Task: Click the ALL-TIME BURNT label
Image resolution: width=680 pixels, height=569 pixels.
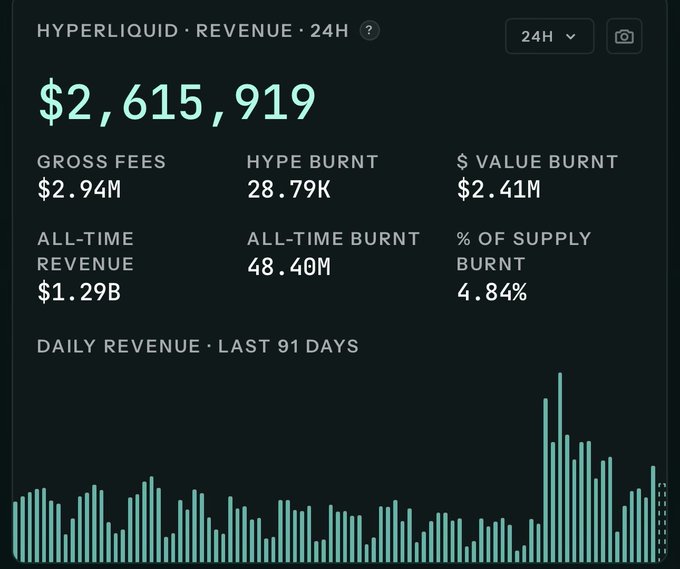Action: pyautogui.click(x=333, y=239)
